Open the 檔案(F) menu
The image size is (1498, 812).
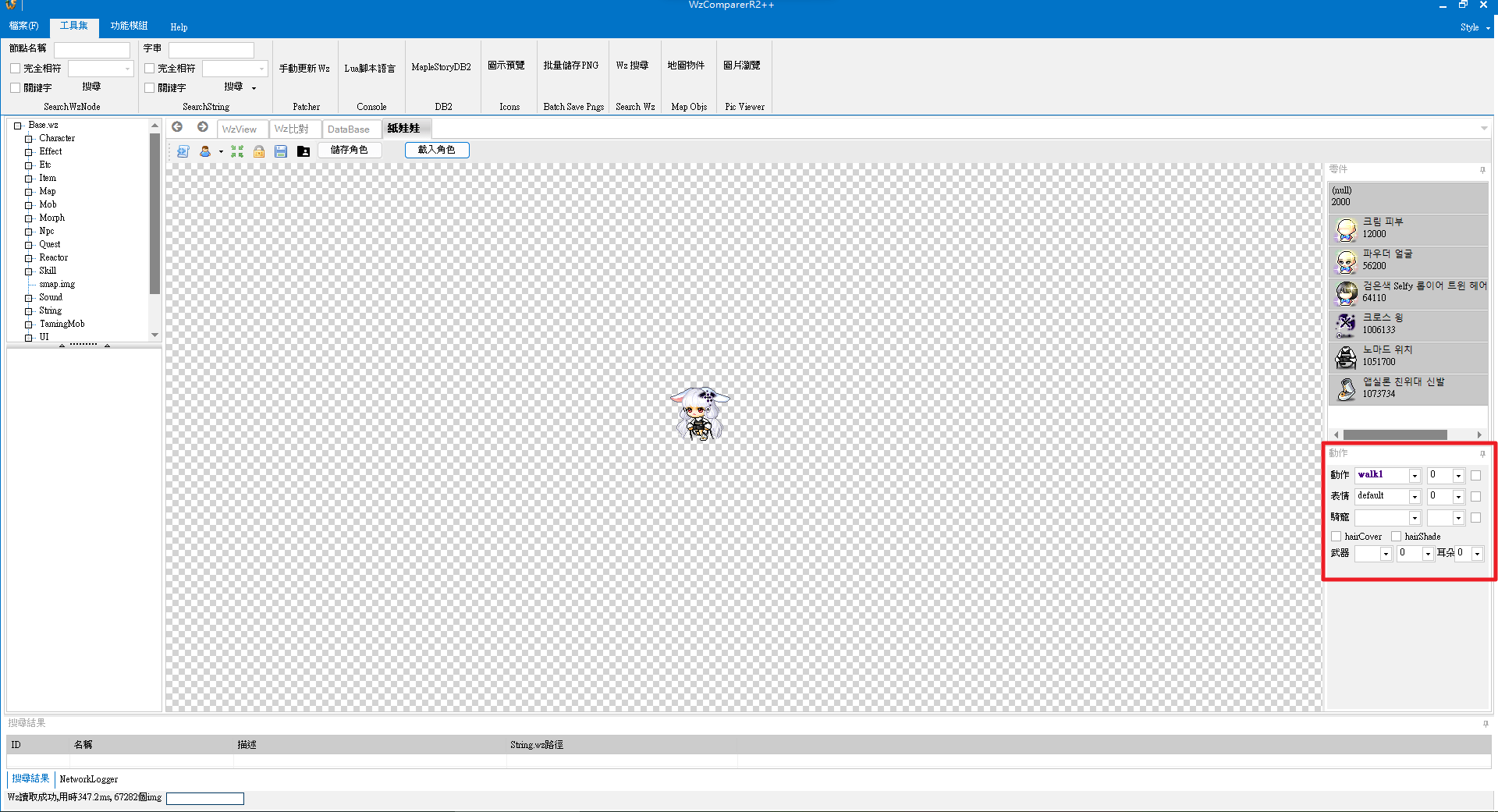point(24,27)
